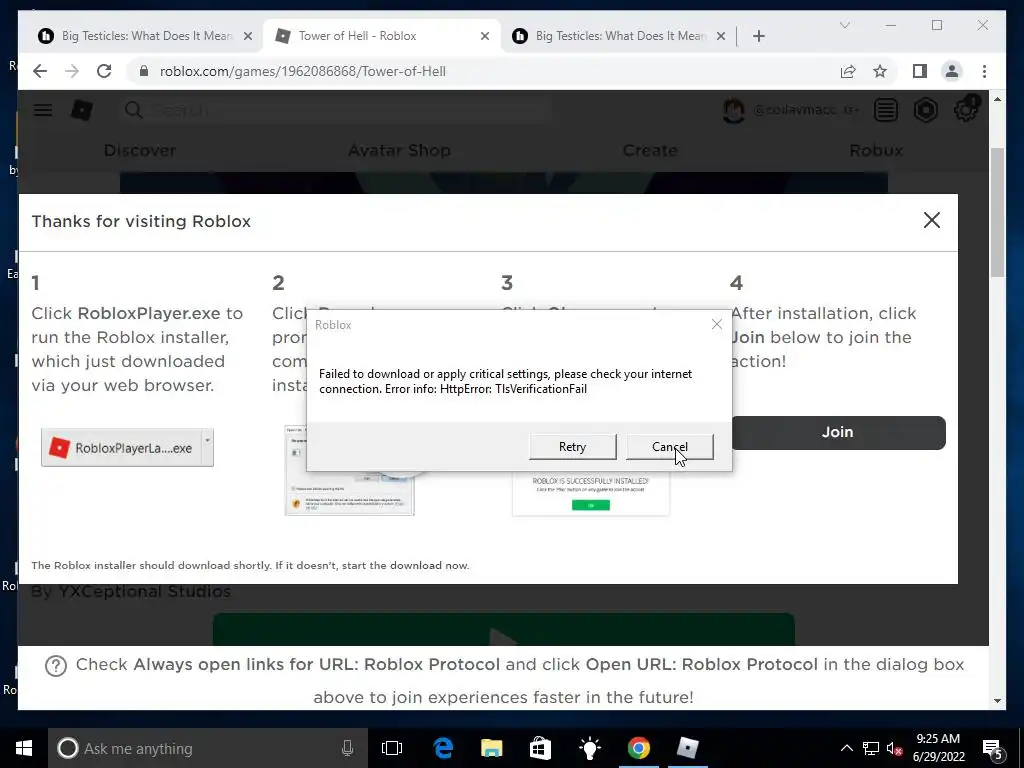The height and width of the screenshot is (768, 1024).
Task: Open a new browser tab
Action: tap(758, 36)
